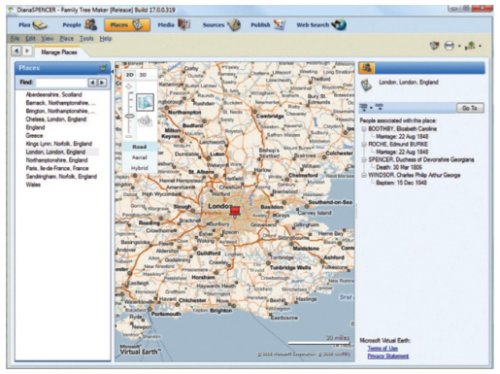The image size is (500, 374).
Task: Click the map pin toolbar icon at top right
Action: (434, 46)
